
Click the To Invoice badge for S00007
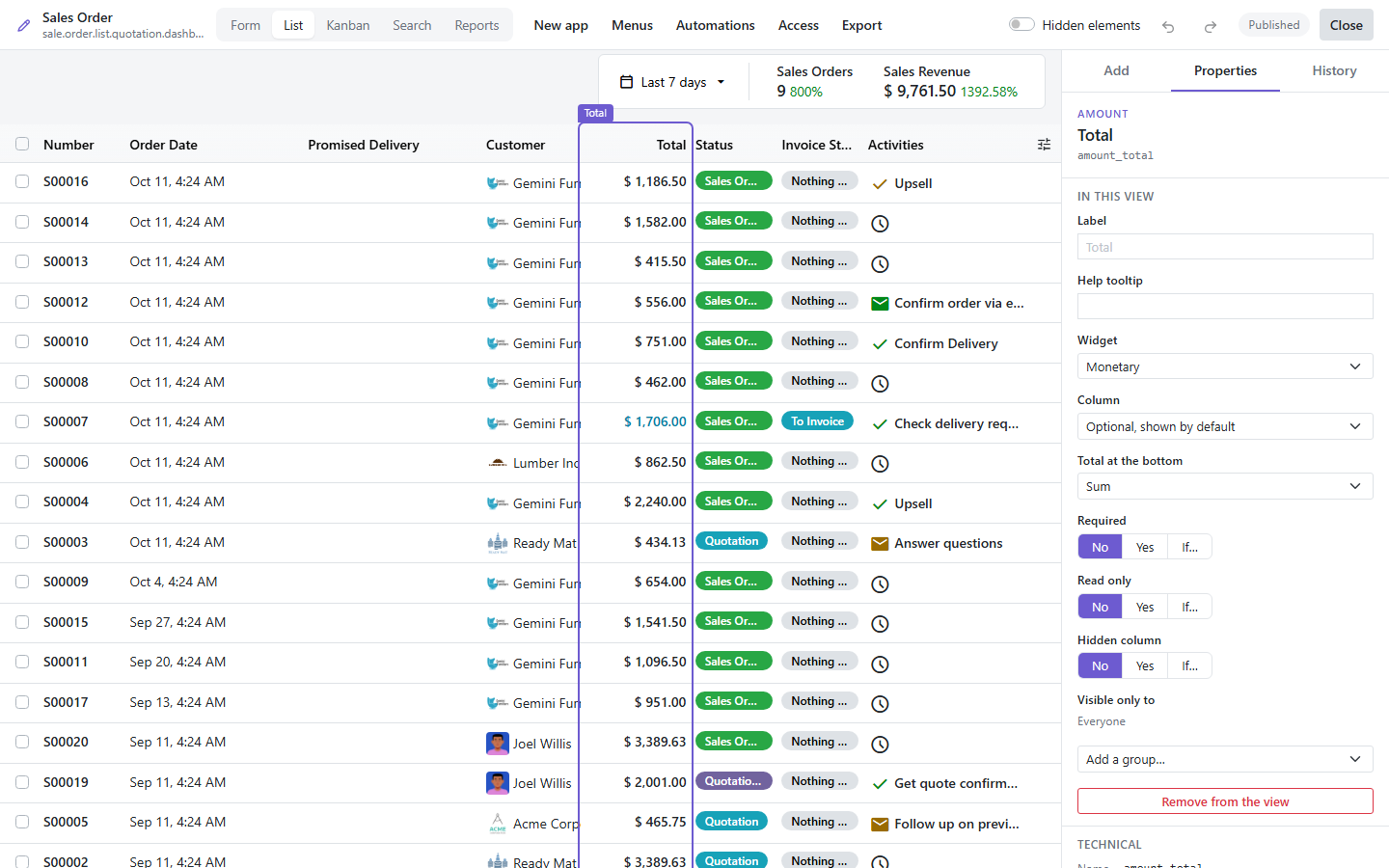pyautogui.click(x=817, y=421)
